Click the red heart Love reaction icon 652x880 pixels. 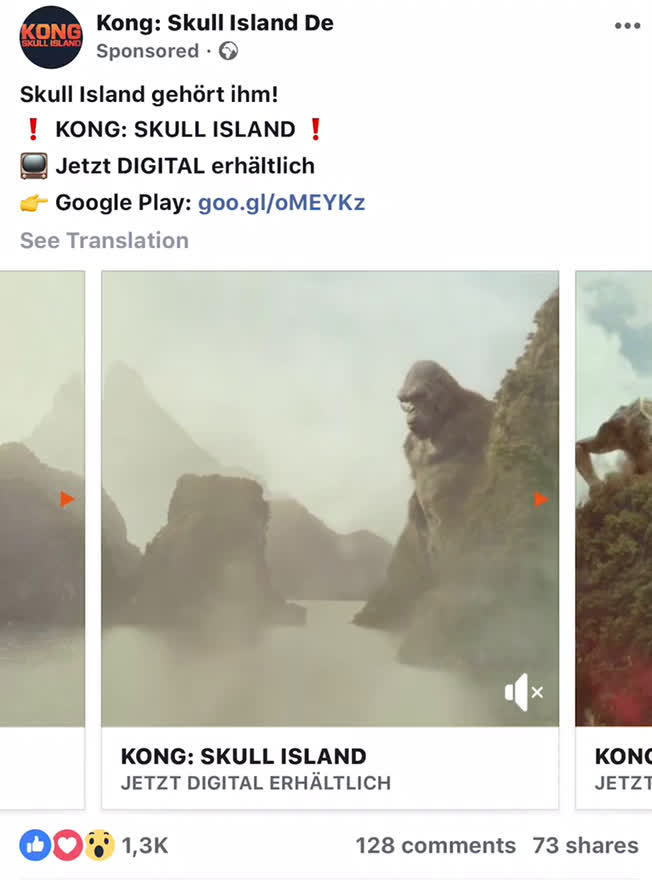click(x=67, y=845)
